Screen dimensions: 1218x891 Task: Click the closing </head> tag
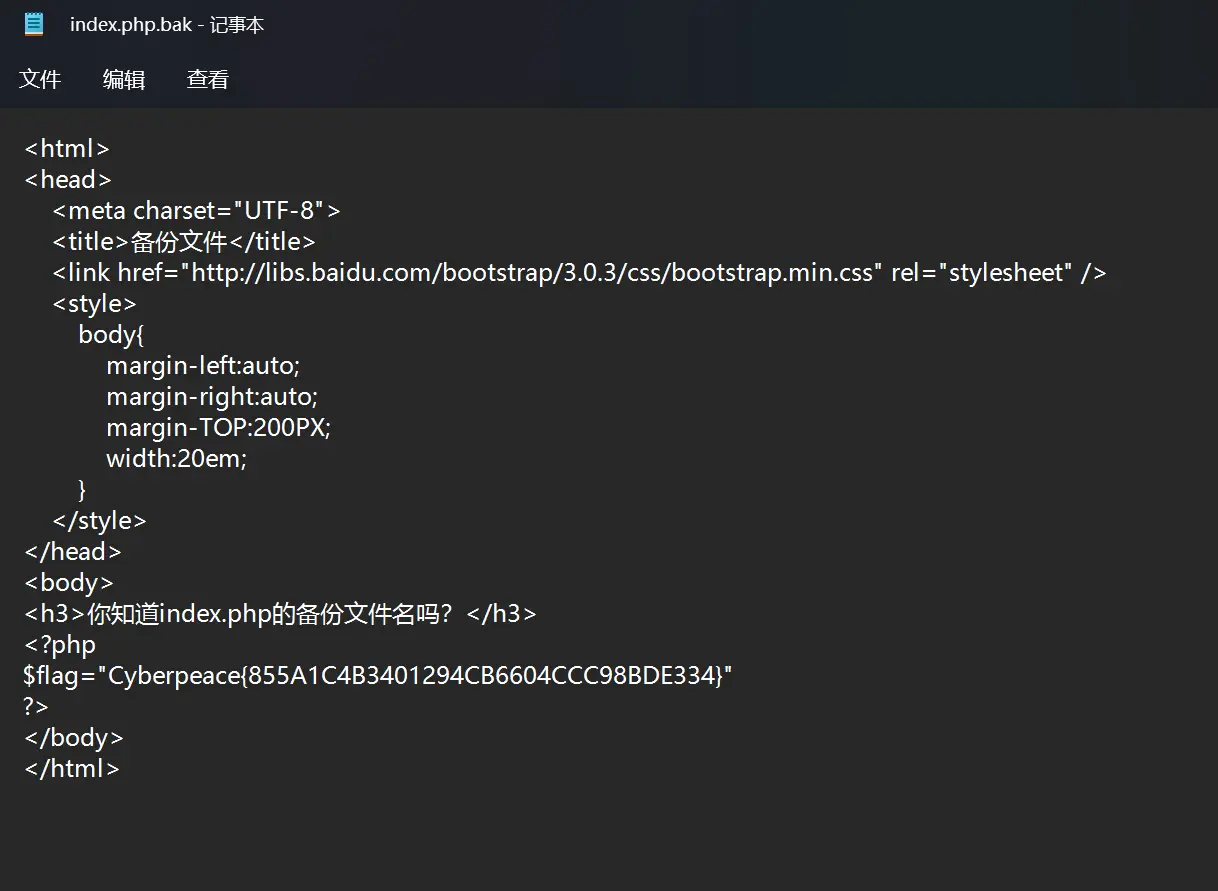click(73, 551)
